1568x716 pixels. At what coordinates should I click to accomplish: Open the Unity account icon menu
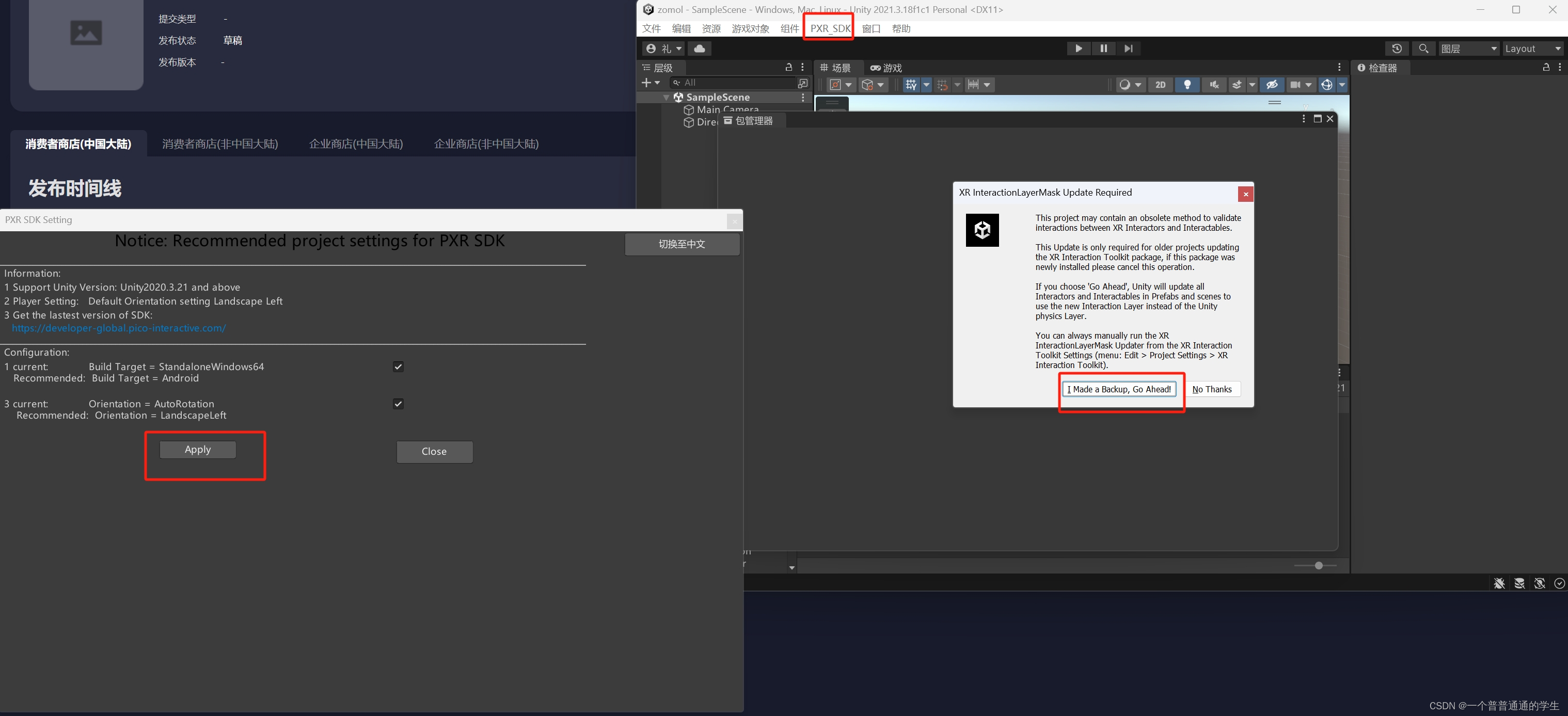pos(663,49)
